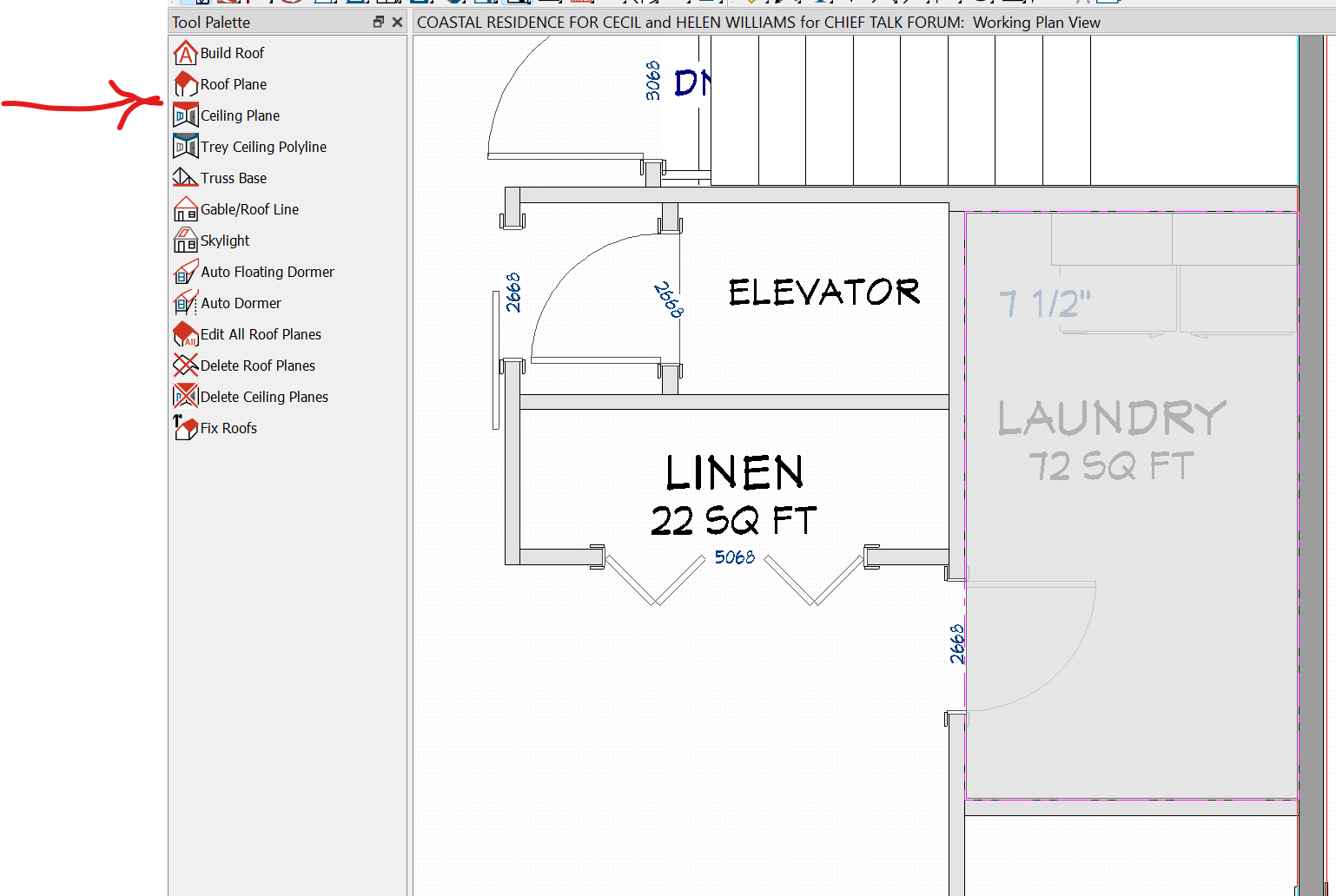Image resolution: width=1336 pixels, height=896 pixels.
Task: Click the 5068 bifold door label
Action: (x=734, y=557)
